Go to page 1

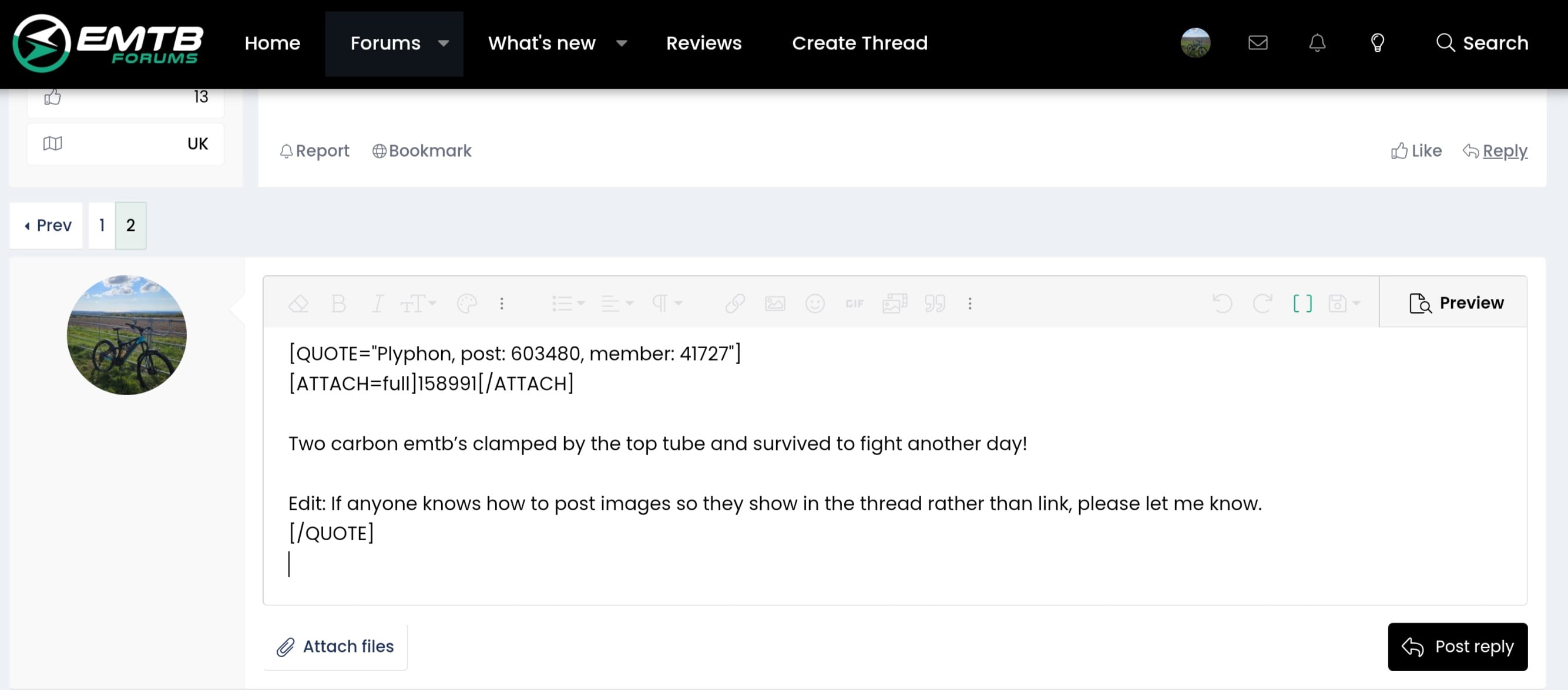click(x=102, y=225)
